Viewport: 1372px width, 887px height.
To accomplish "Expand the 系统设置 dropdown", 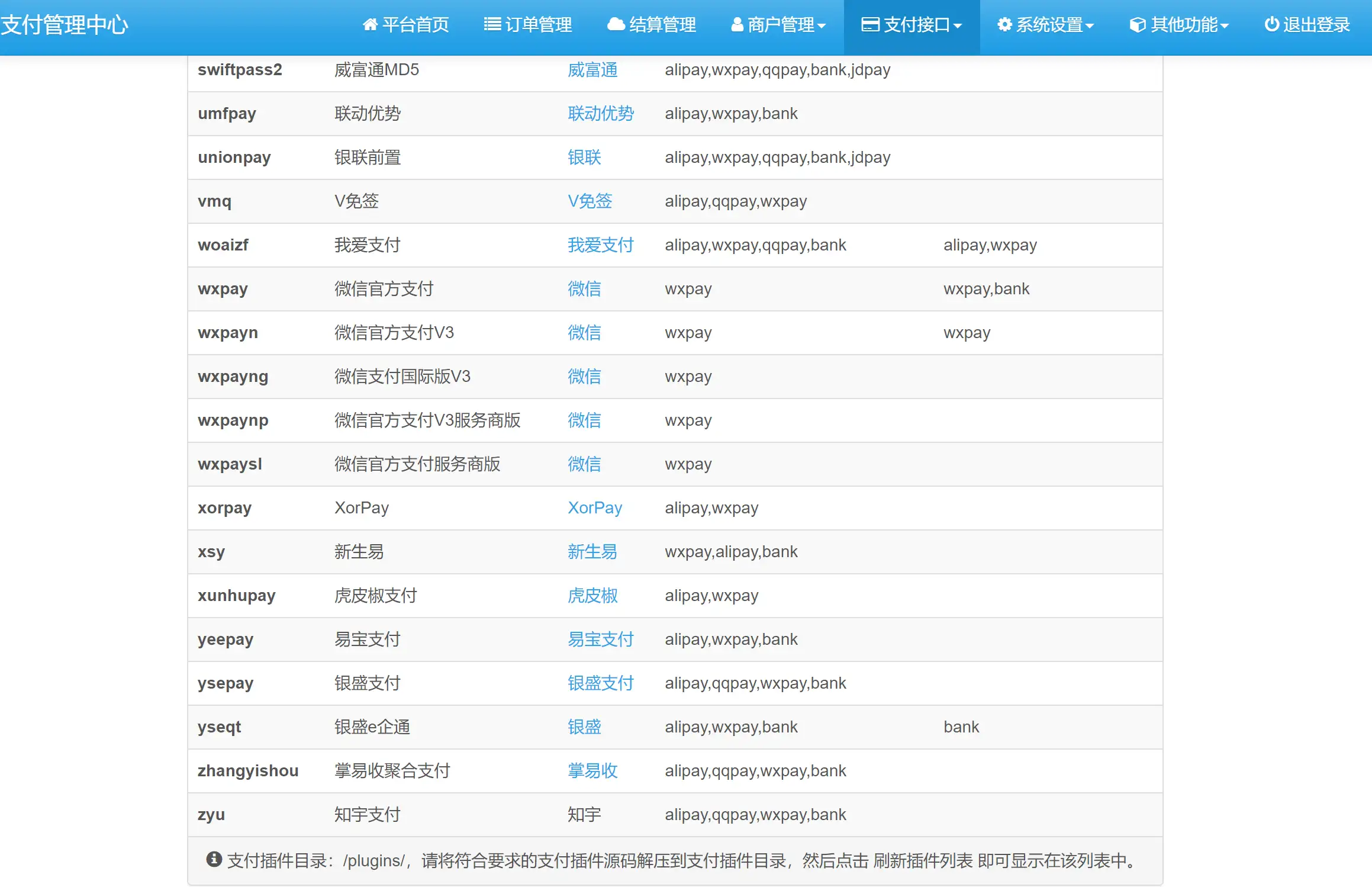I will click(1045, 25).
